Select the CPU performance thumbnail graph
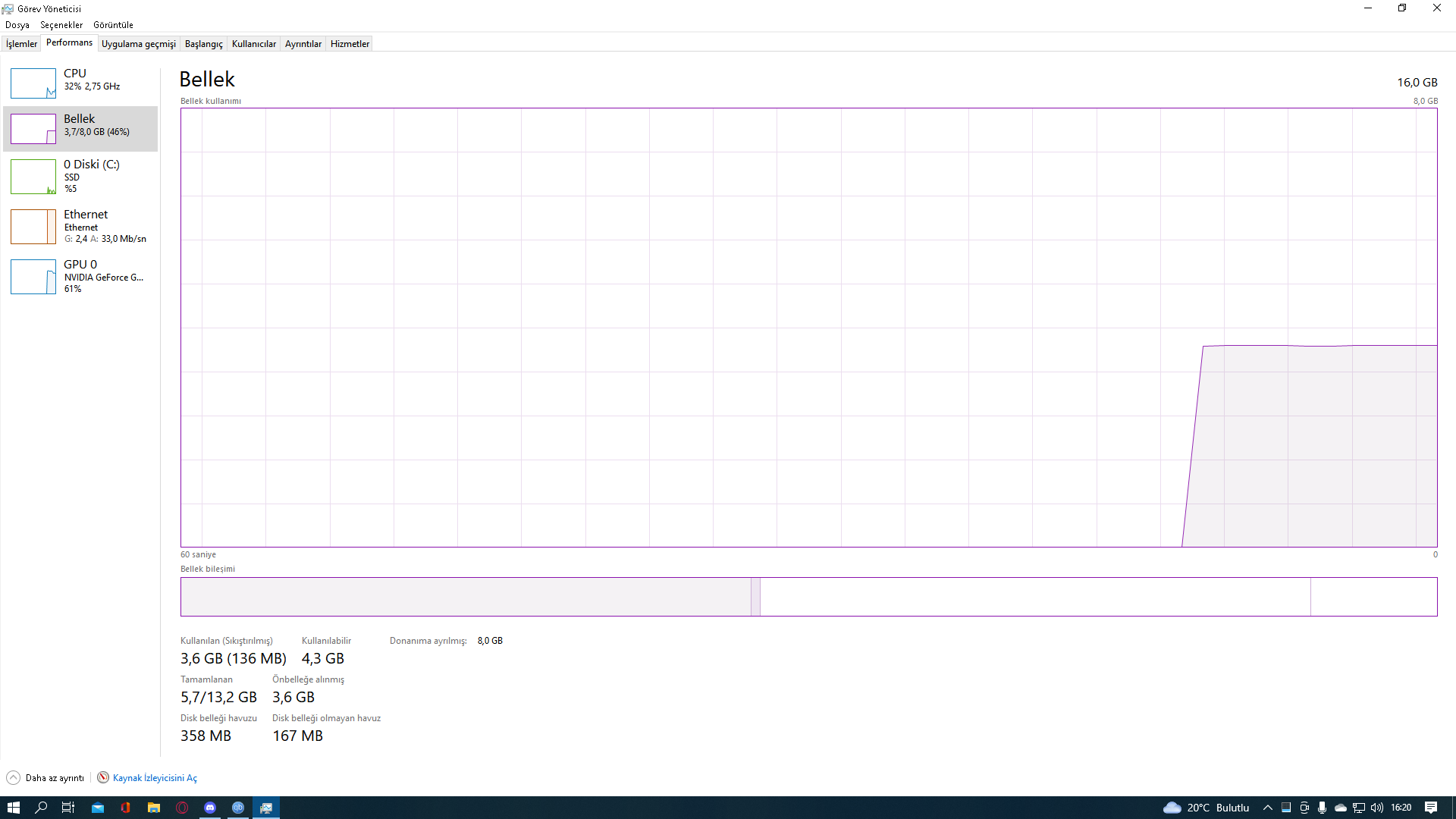The width and height of the screenshot is (1456, 819). (x=33, y=83)
